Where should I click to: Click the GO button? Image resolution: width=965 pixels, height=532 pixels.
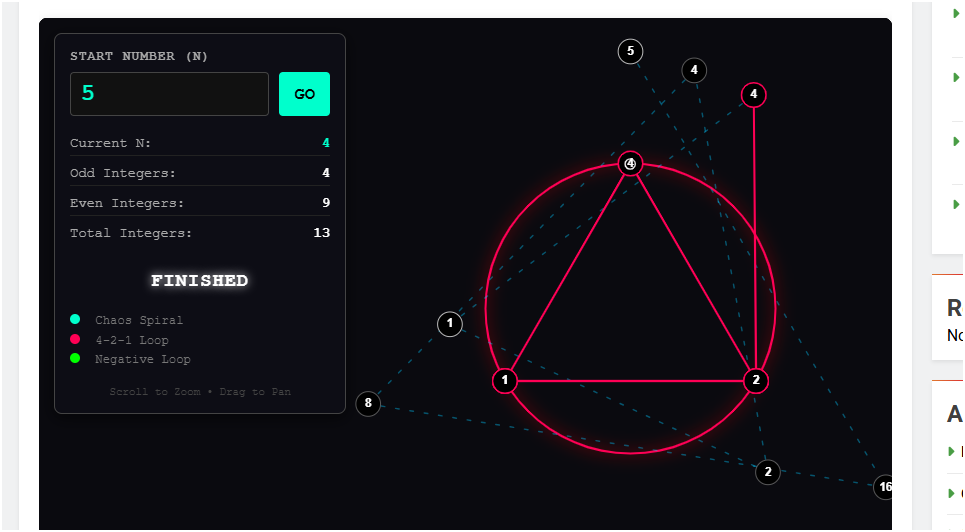[x=304, y=94]
